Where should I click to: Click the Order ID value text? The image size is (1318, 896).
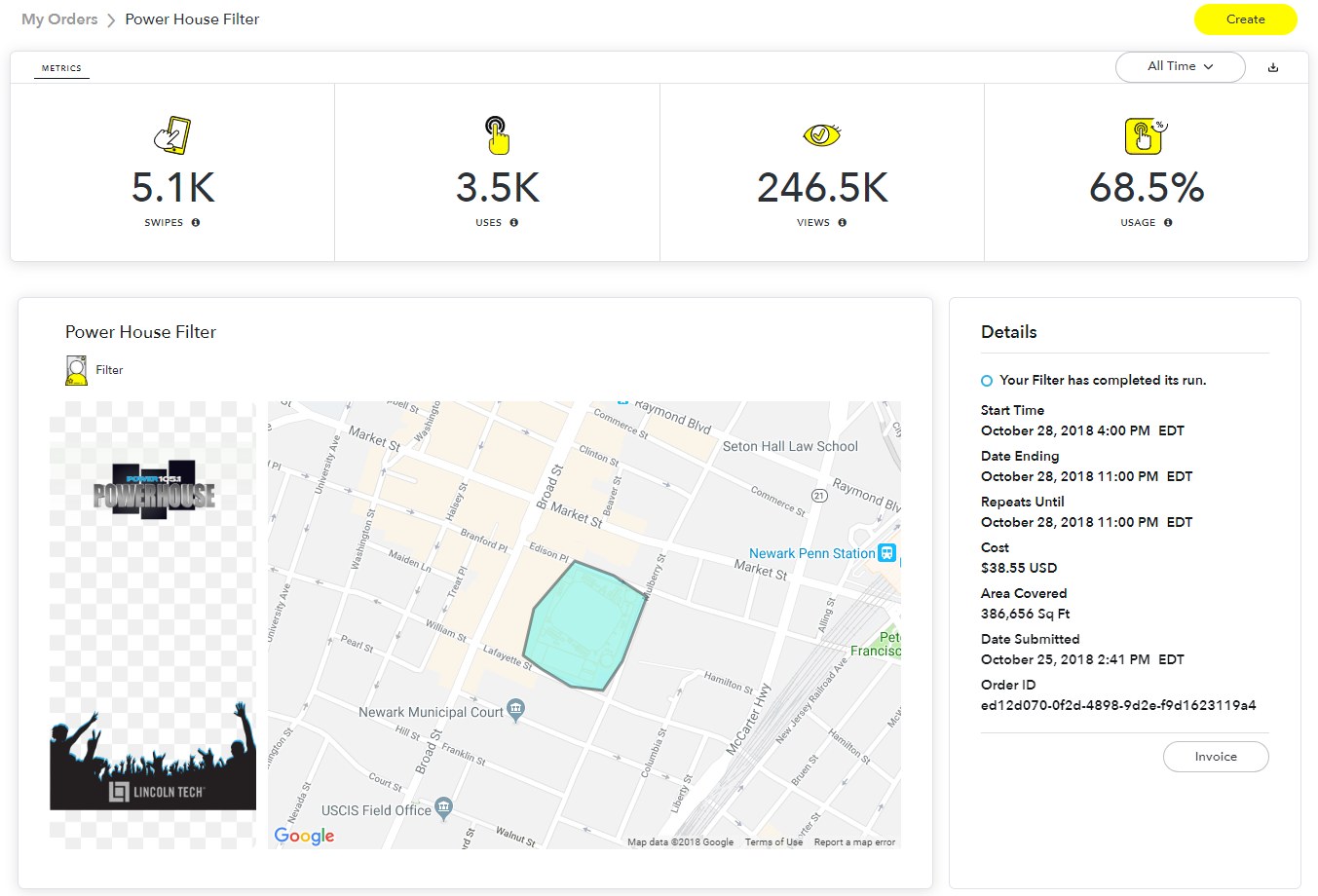tap(1118, 705)
